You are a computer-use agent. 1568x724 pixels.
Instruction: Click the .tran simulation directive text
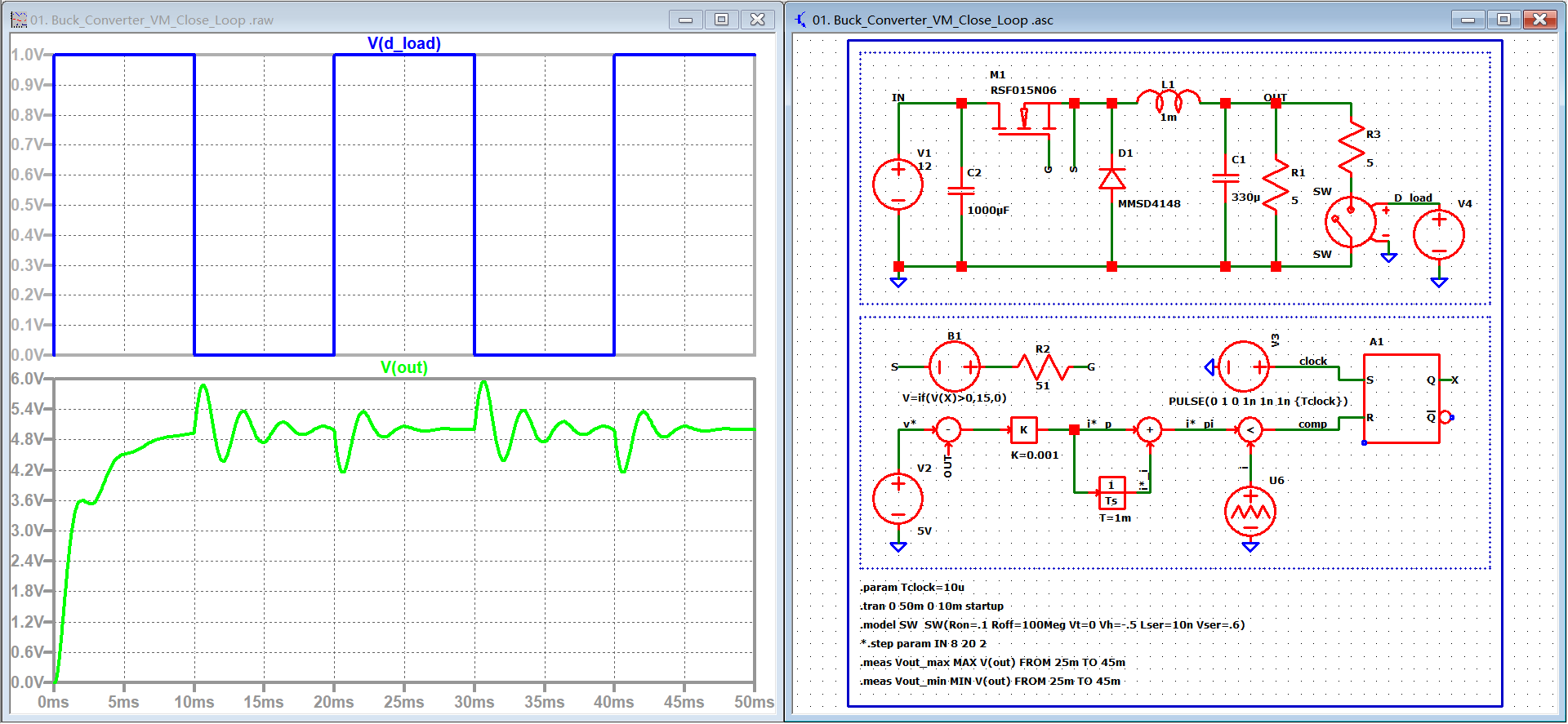(931, 606)
